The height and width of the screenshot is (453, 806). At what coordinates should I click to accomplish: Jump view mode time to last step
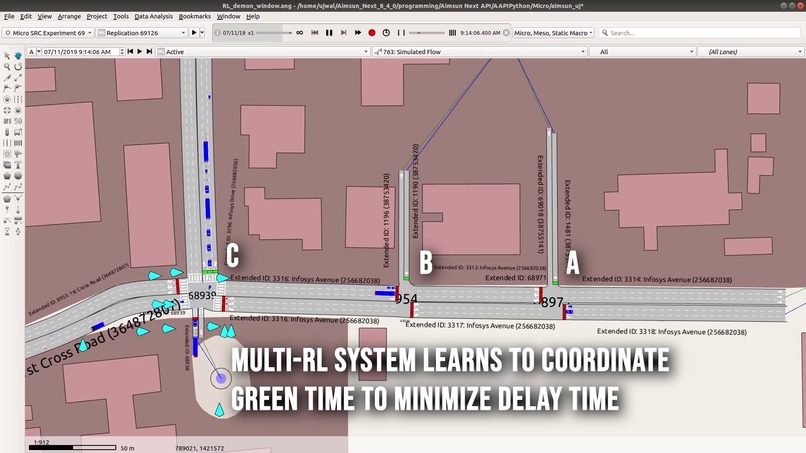(x=149, y=51)
